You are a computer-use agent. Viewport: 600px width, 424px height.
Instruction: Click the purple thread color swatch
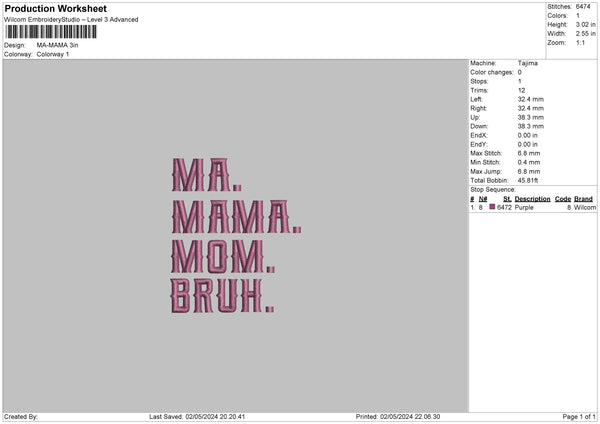492,207
